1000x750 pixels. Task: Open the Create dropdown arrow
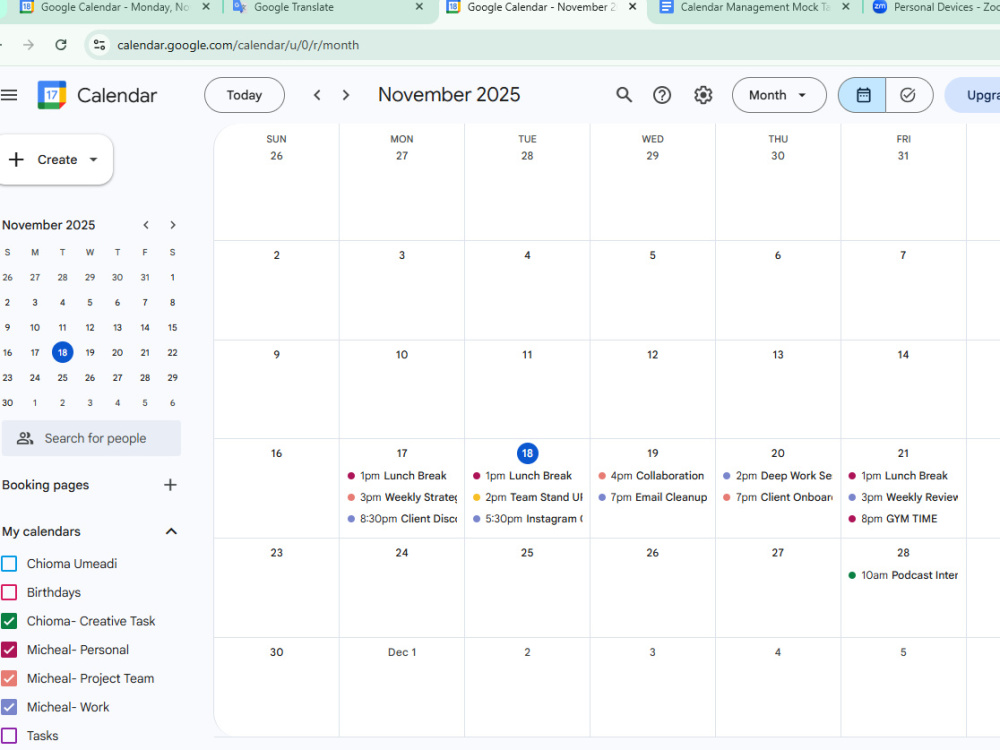coord(94,159)
